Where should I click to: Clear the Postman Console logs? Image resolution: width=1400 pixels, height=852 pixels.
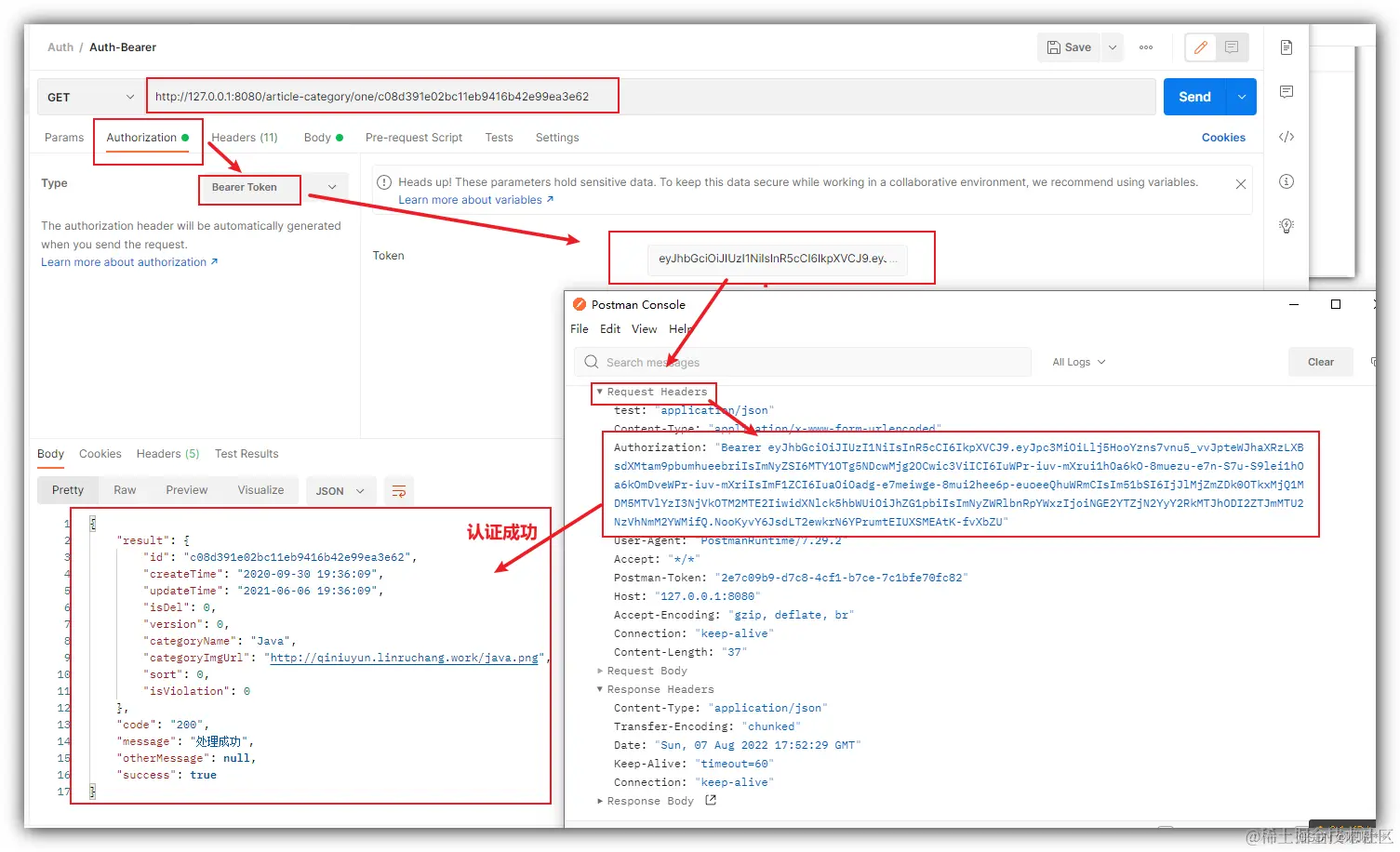(x=1321, y=362)
